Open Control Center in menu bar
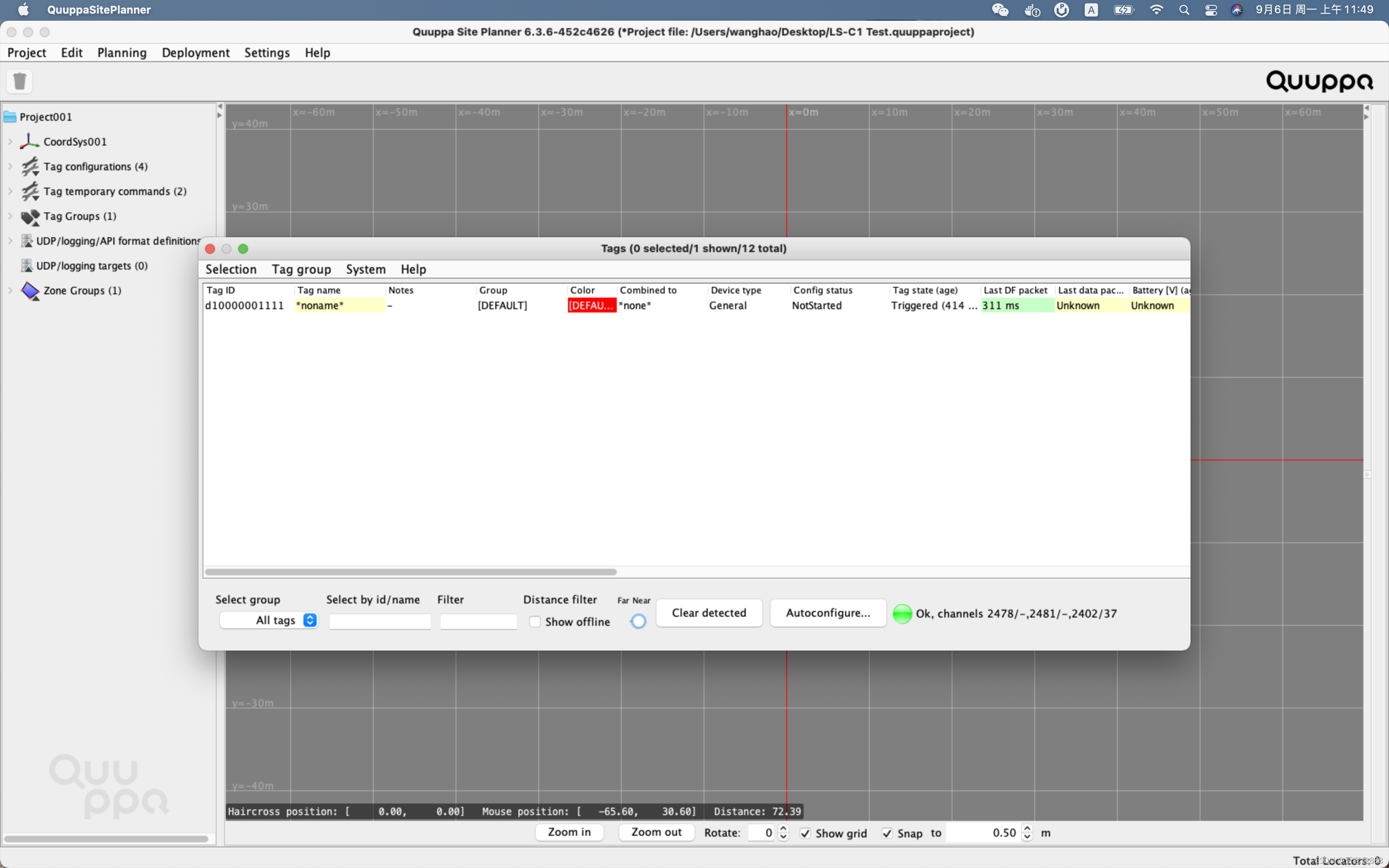1389x868 pixels. (1210, 10)
